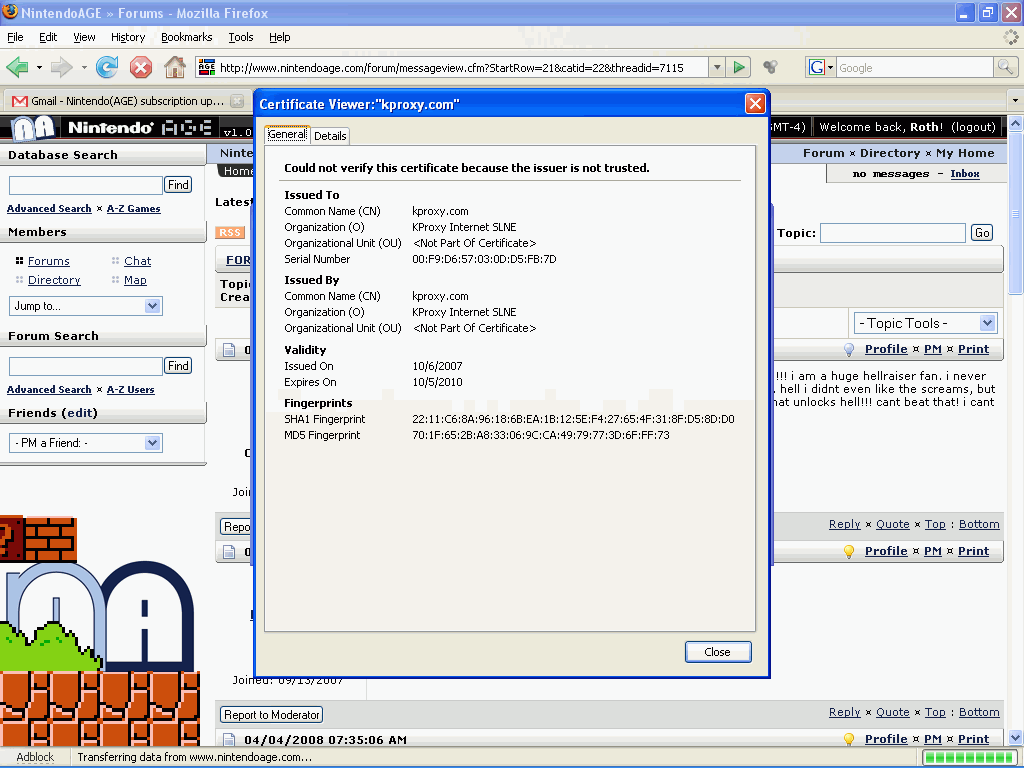
Task: Switch to the Details tab in Certificate Viewer
Action: [x=330, y=136]
